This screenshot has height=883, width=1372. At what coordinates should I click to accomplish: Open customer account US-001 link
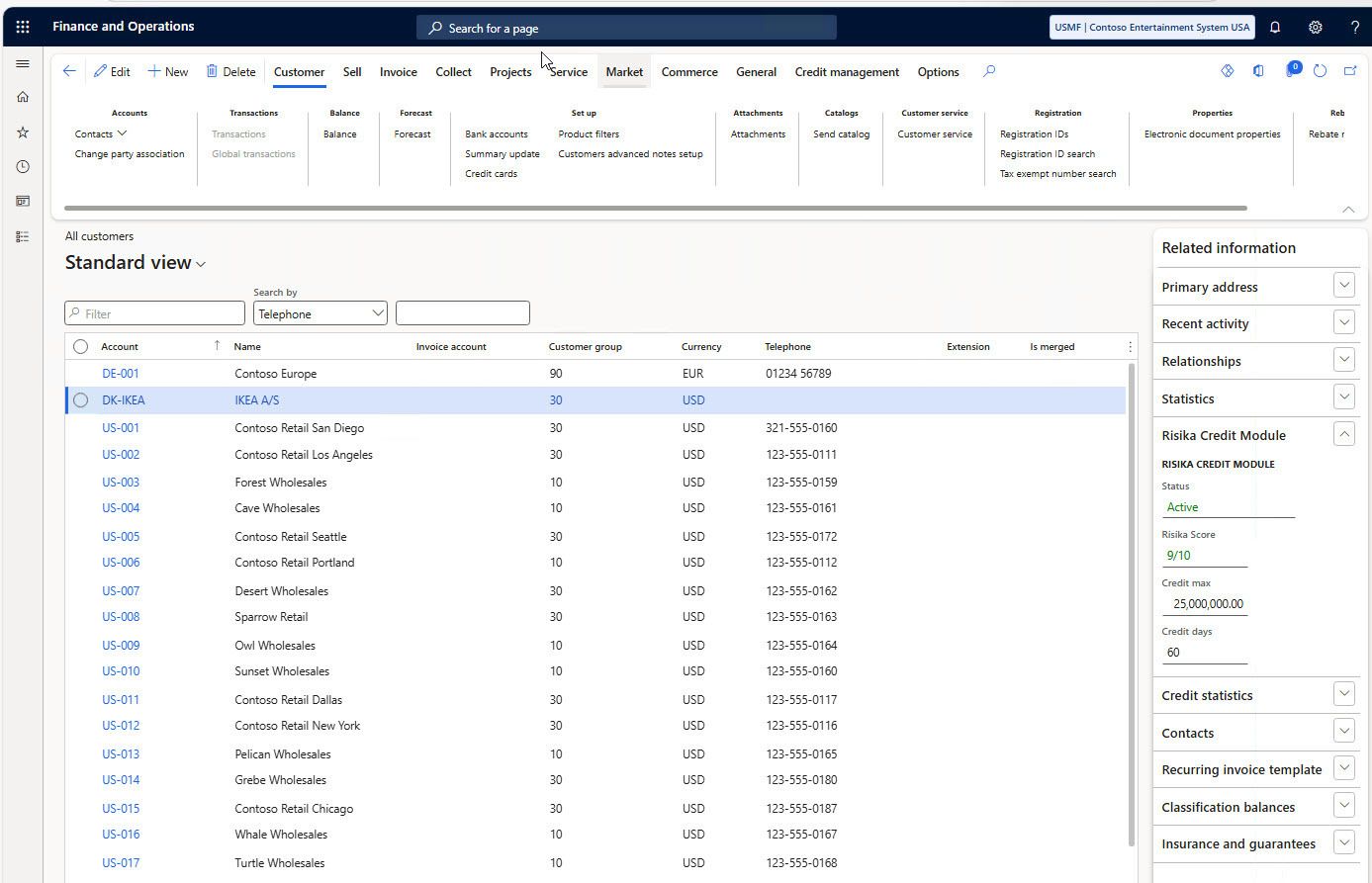121,428
